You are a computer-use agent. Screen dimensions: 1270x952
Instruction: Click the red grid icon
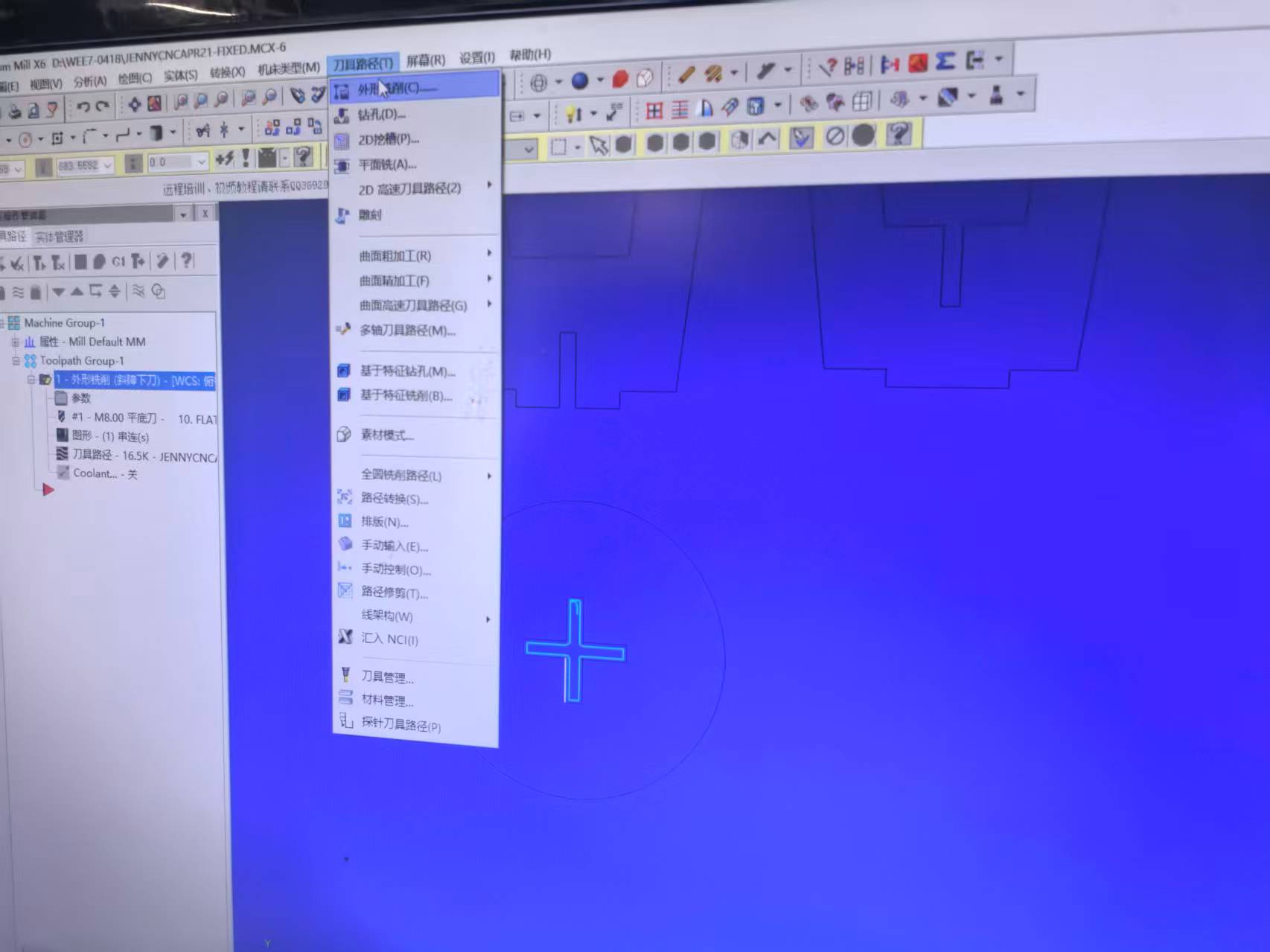tap(654, 111)
